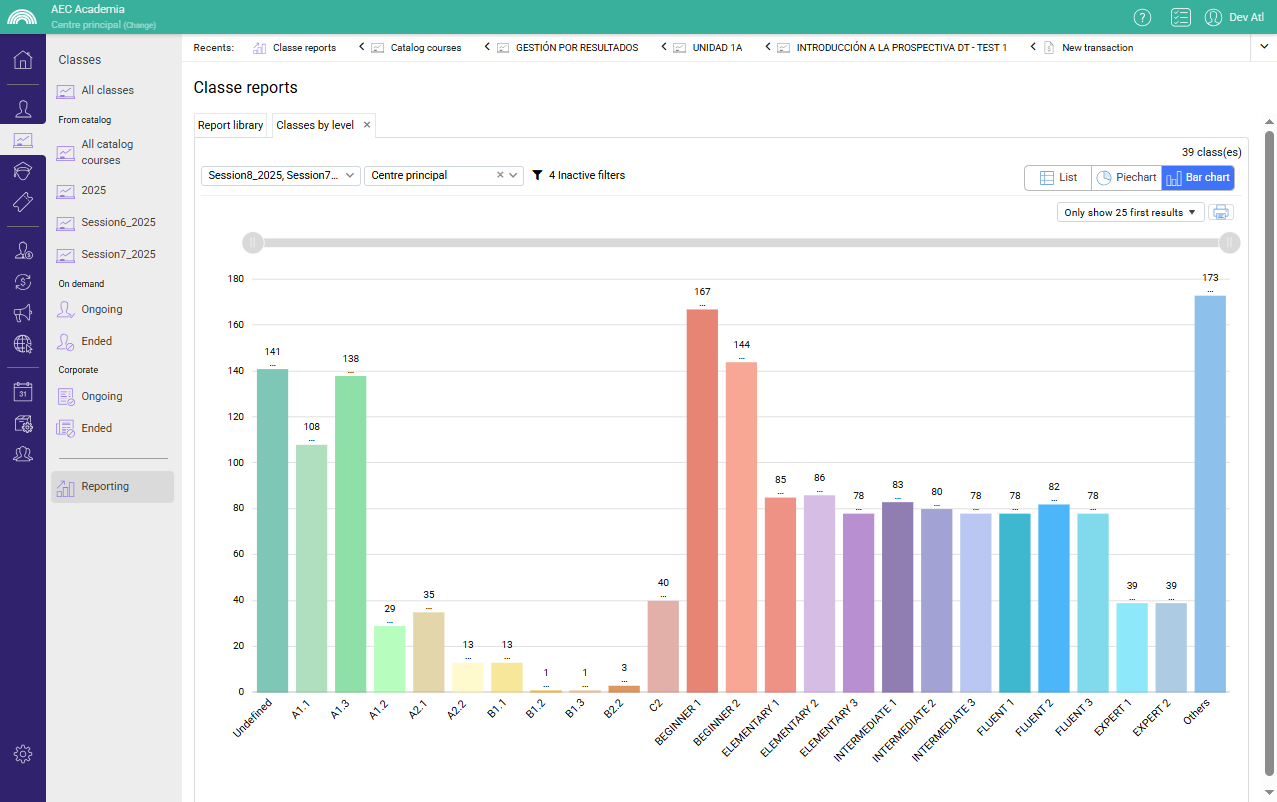
Task: Switch to the Report library tab
Action: click(230, 125)
